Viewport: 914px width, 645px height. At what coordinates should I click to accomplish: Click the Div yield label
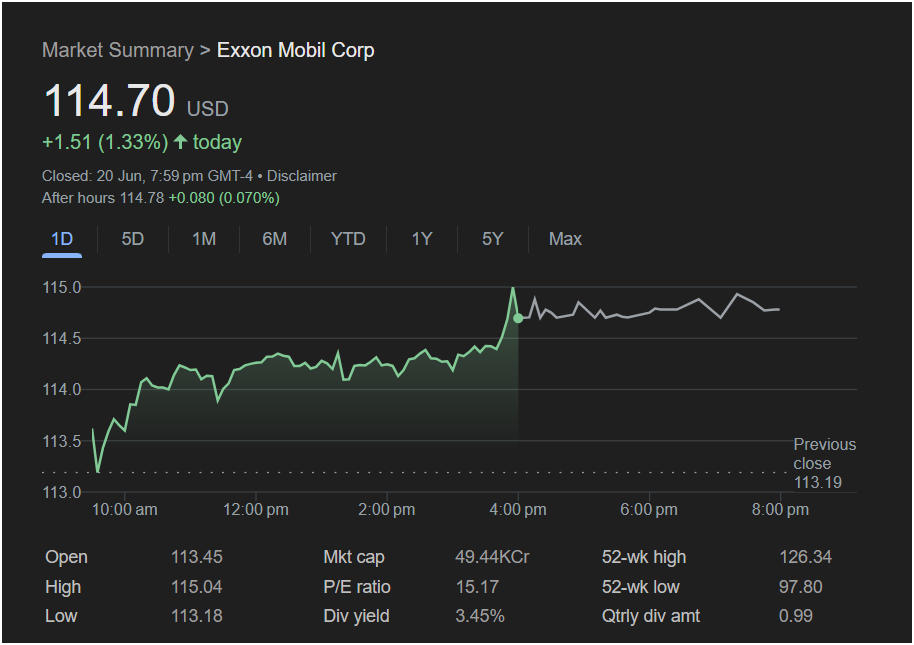pos(356,616)
